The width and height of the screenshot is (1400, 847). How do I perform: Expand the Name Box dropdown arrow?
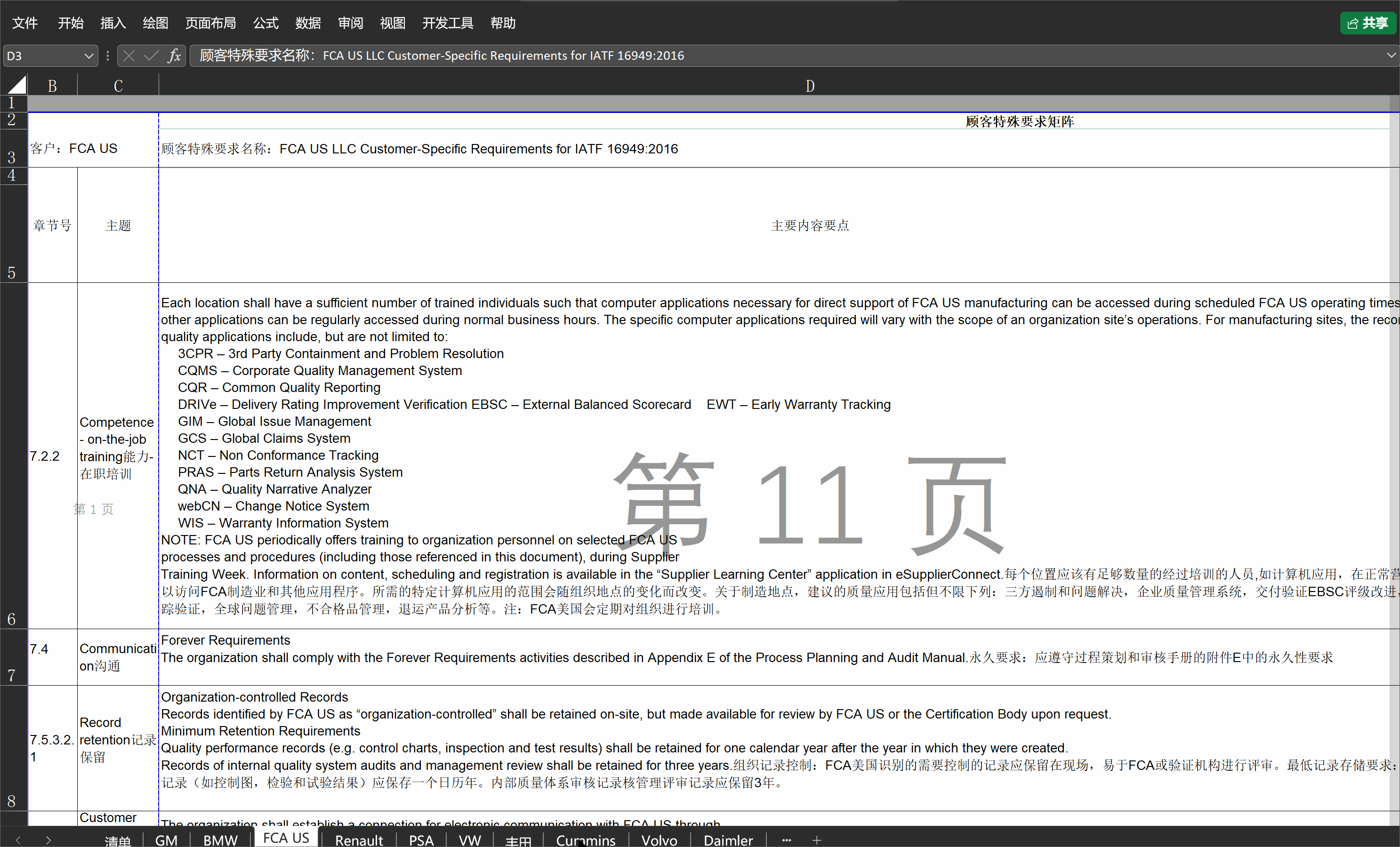click(88, 56)
